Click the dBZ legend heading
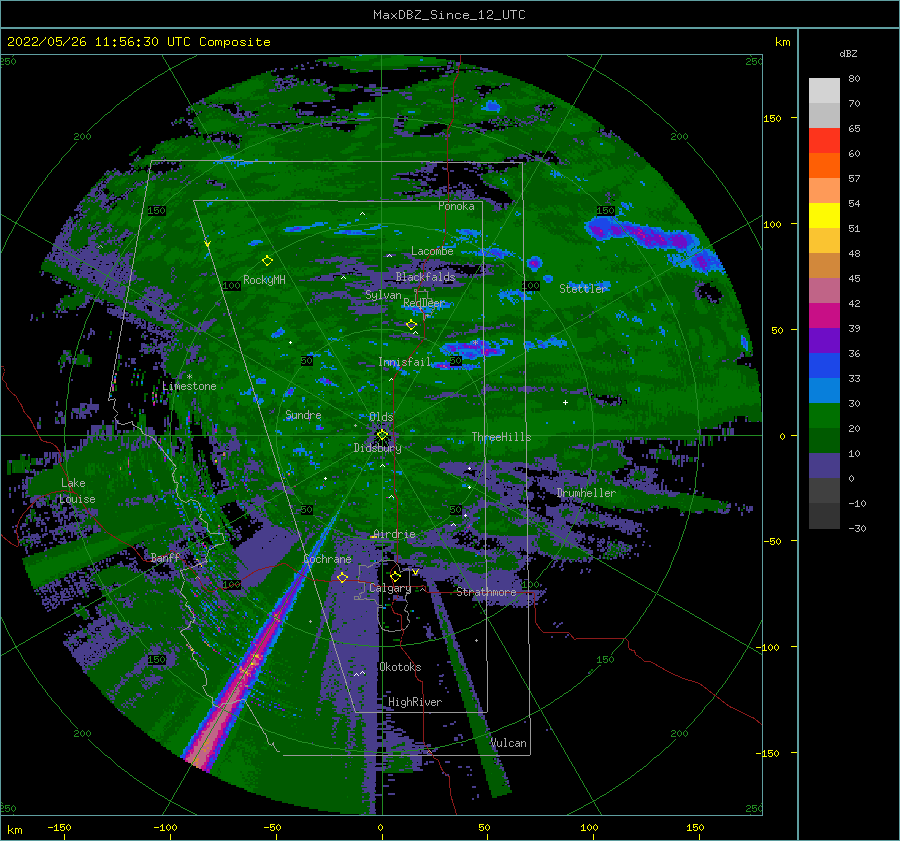The image size is (900, 841). point(848,53)
